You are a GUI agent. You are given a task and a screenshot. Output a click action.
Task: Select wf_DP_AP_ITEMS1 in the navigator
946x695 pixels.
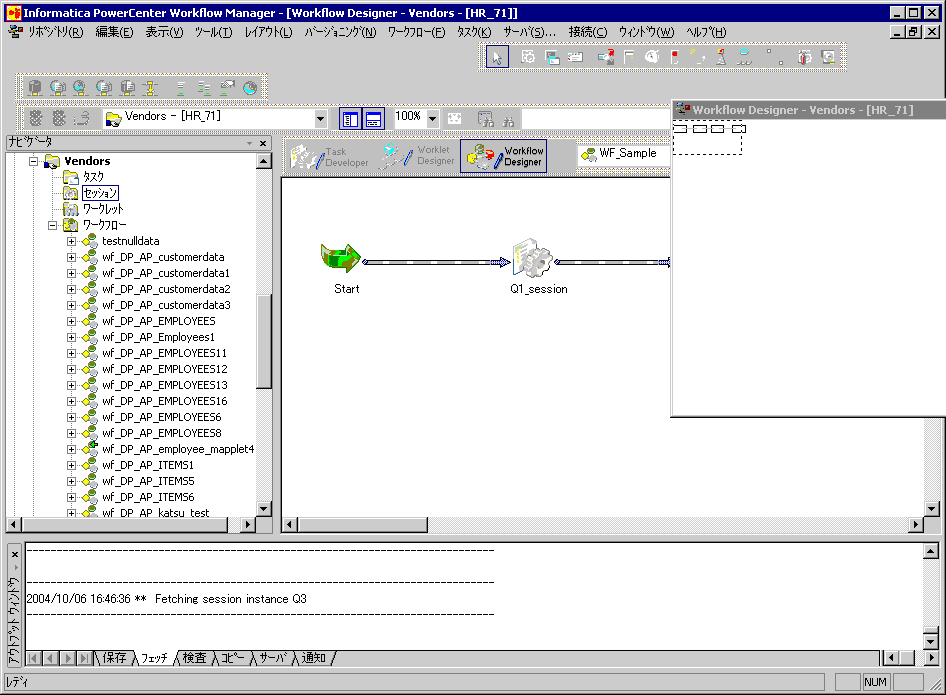pyautogui.click(x=148, y=465)
